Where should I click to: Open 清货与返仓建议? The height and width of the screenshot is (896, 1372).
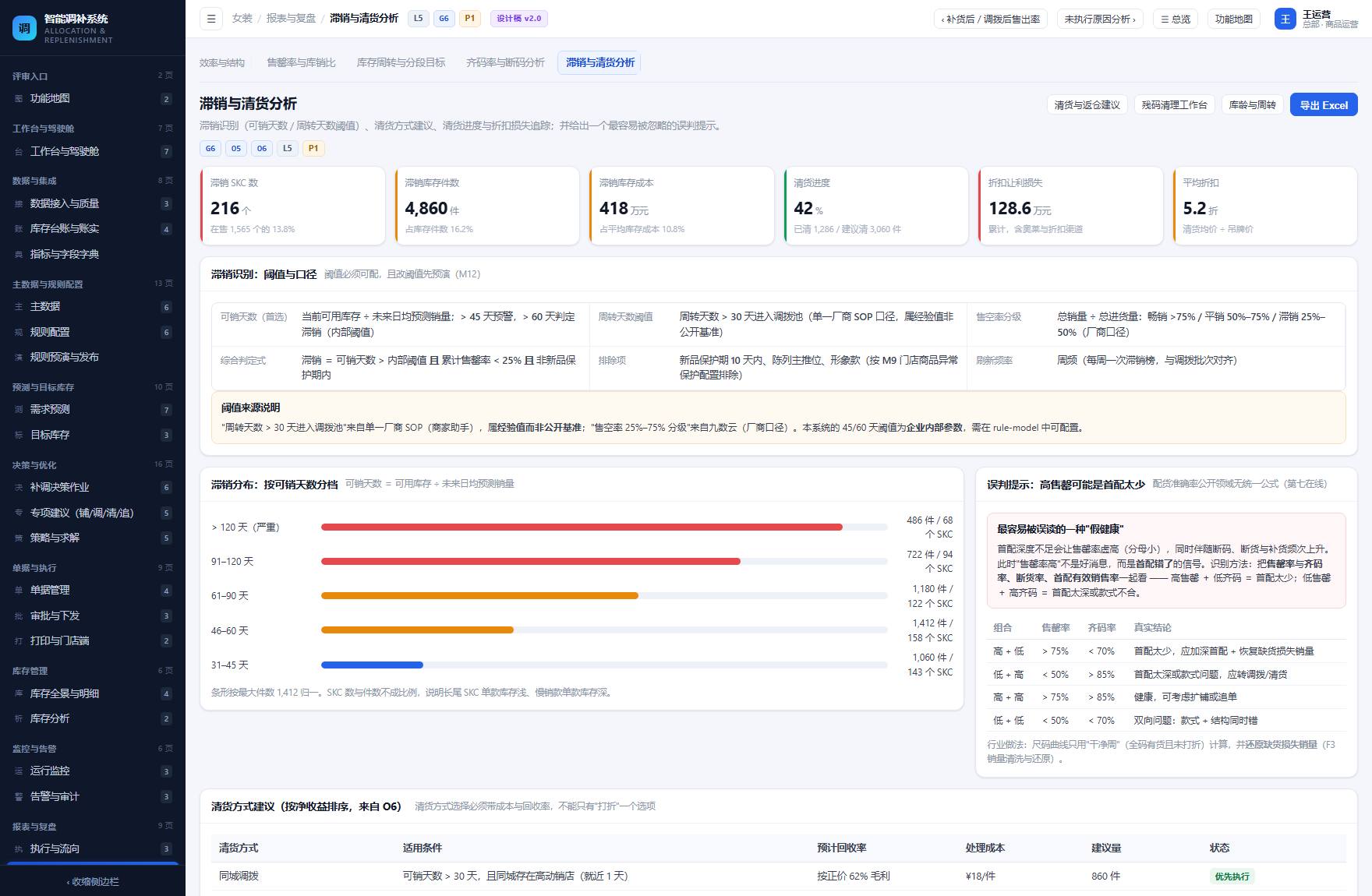pos(1087,105)
